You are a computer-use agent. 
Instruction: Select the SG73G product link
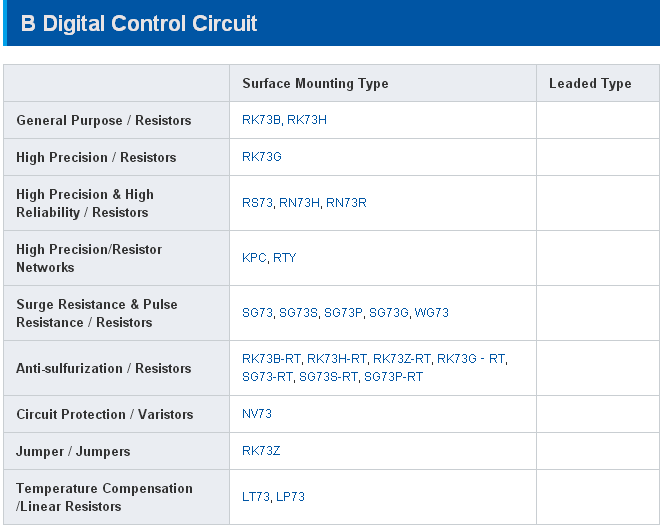point(389,313)
